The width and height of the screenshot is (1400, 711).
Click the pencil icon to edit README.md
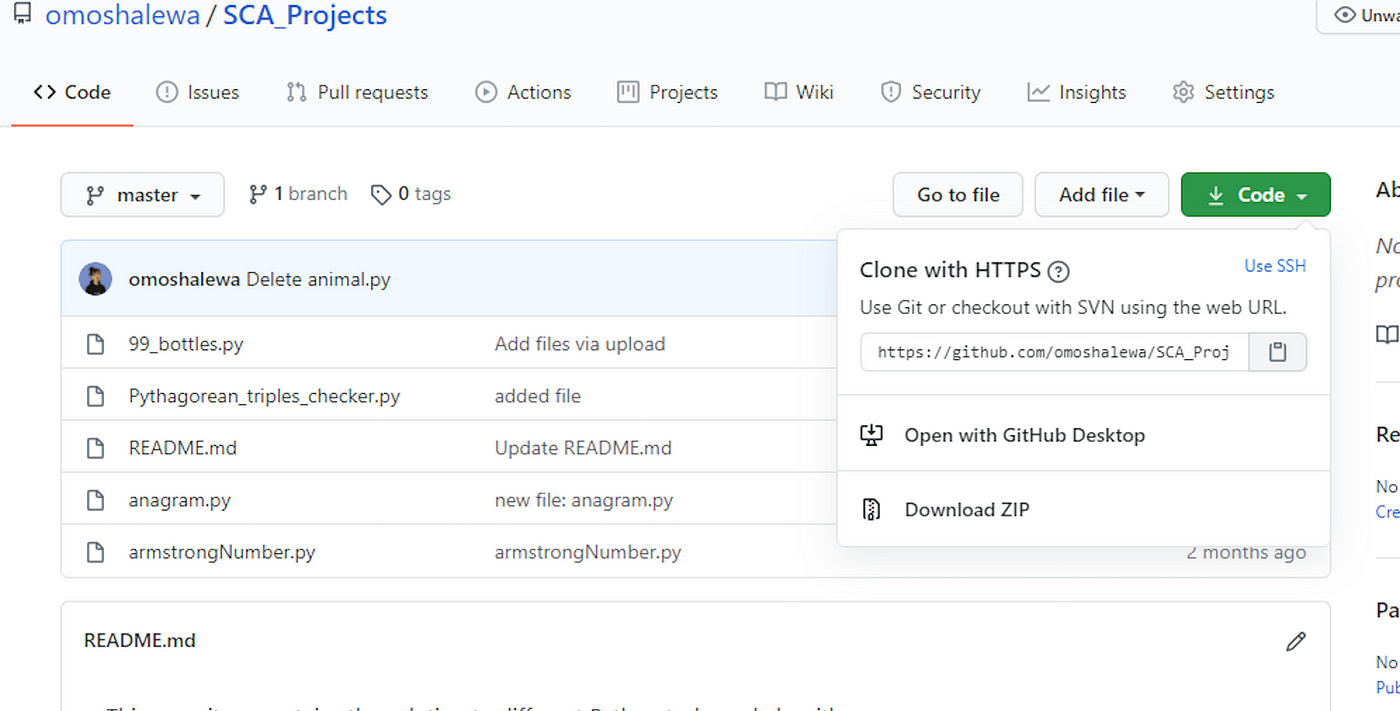point(1296,641)
